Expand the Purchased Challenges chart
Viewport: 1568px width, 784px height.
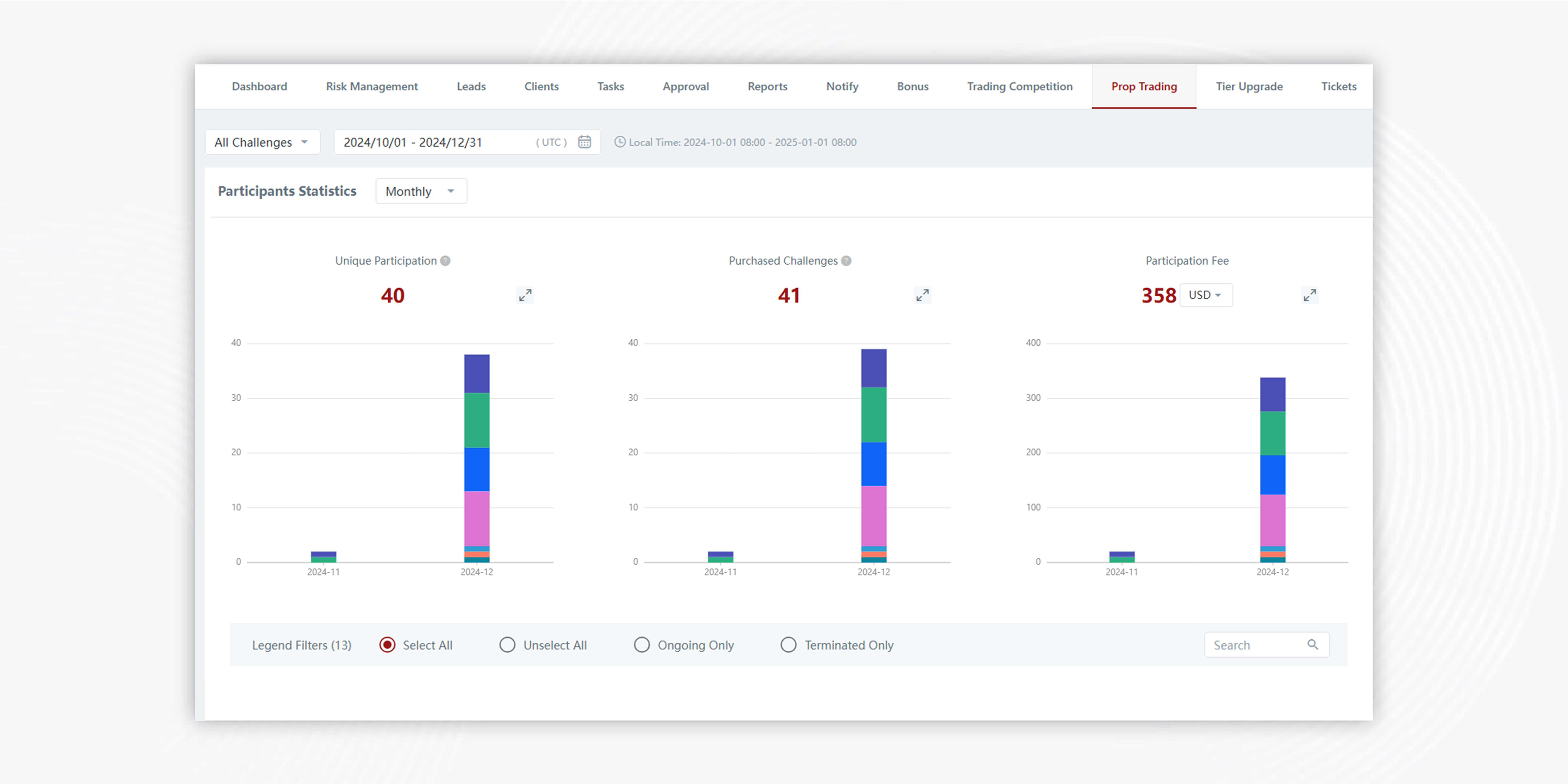tap(922, 295)
